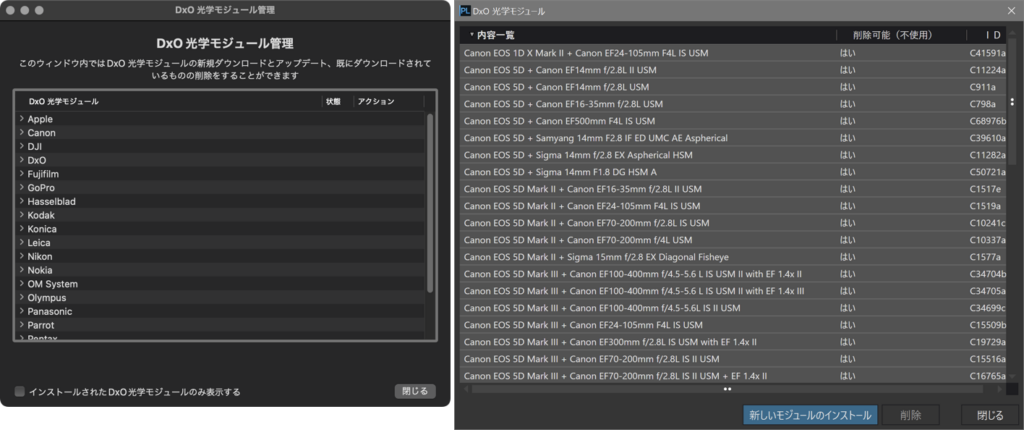Click the 削除 button
This screenshot has height=430, width=1024.
(910, 415)
